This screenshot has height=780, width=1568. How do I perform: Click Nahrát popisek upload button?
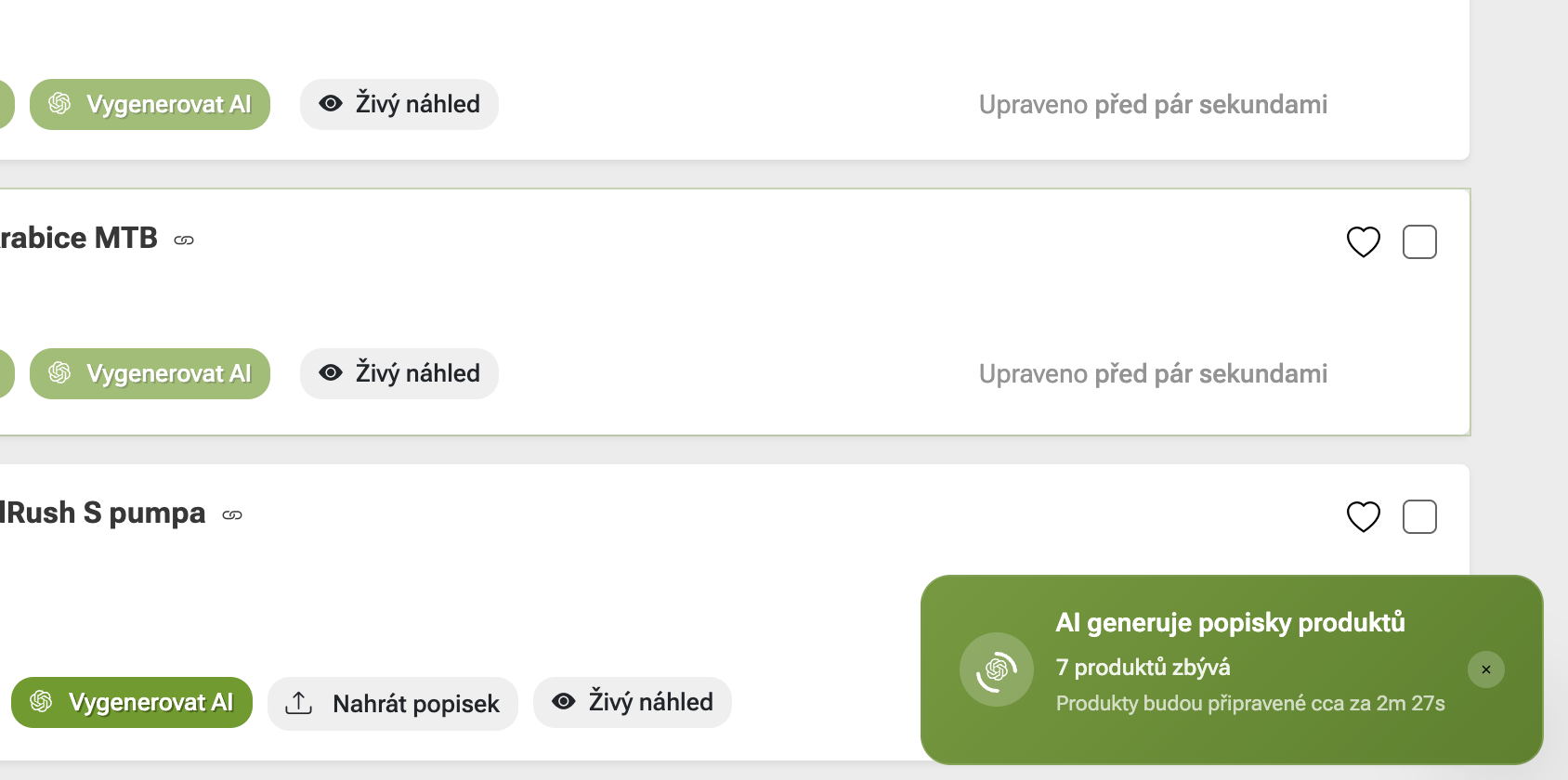click(x=392, y=704)
